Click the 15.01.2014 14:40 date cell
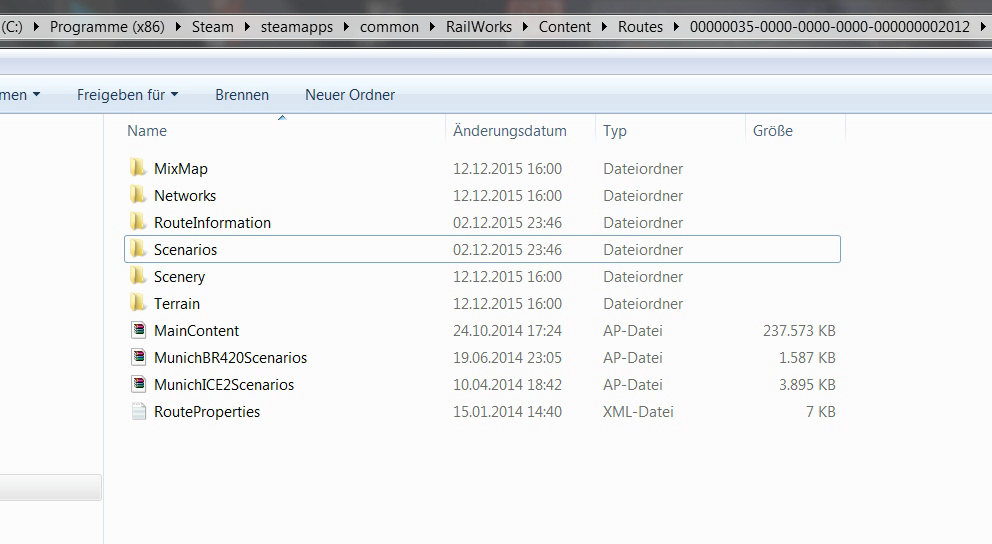Image resolution: width=992 pixels, height=544 pixels. (x=507, y=412)
